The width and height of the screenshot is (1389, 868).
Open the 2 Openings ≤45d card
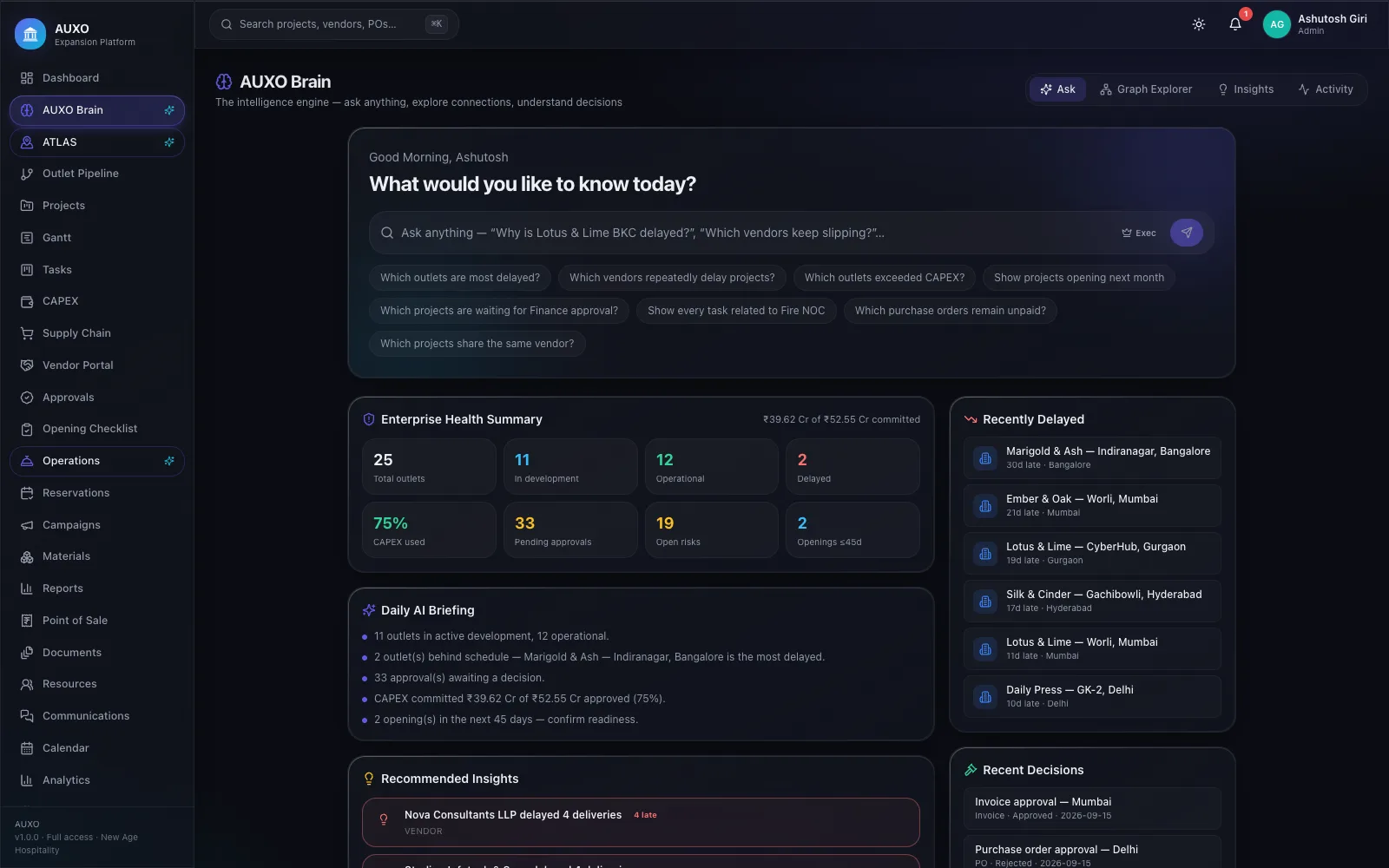[852, 530]
